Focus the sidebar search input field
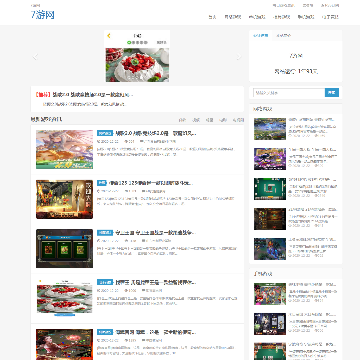 [289, 93]
